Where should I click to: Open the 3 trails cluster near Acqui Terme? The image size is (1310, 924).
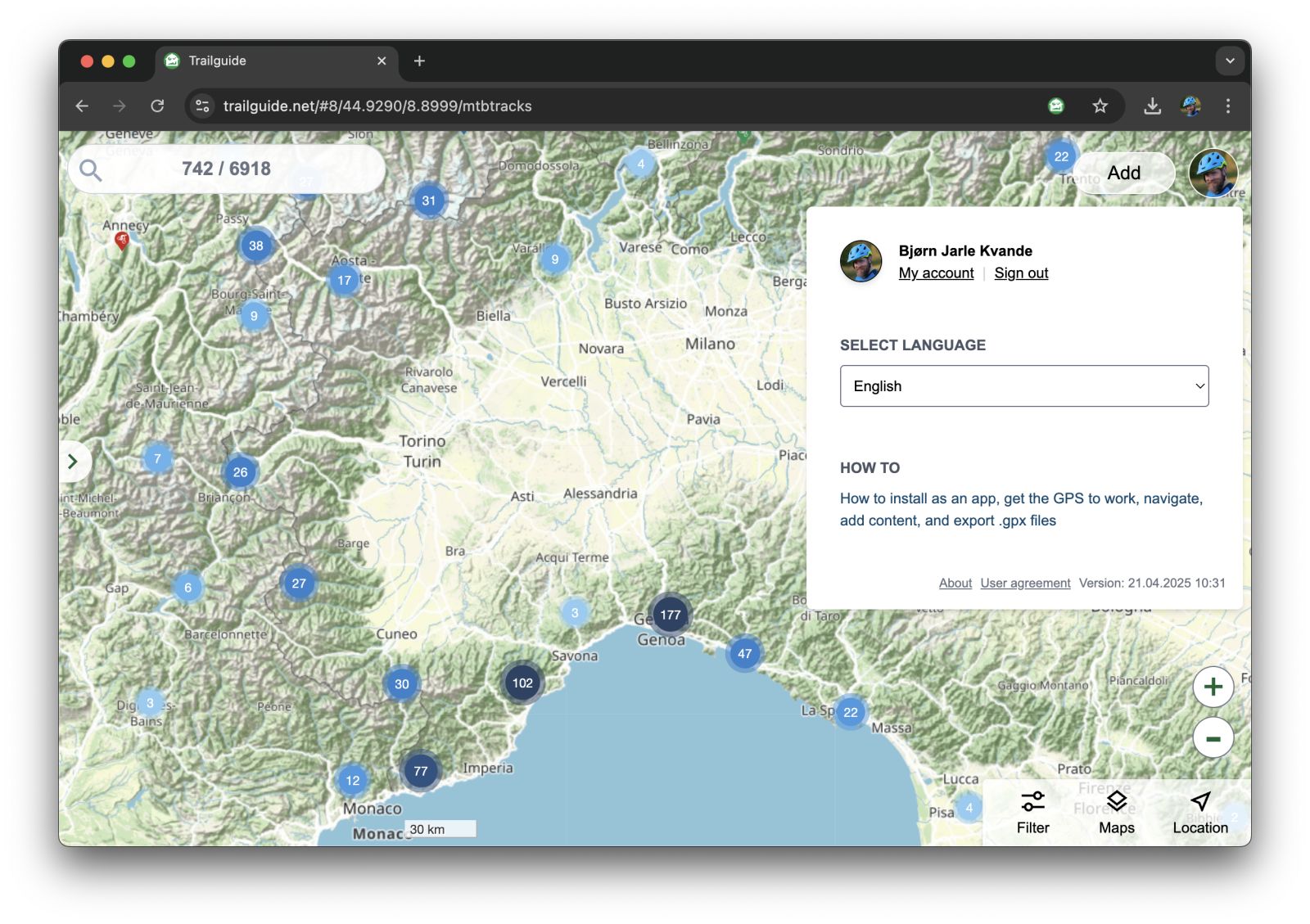(575, 612)
